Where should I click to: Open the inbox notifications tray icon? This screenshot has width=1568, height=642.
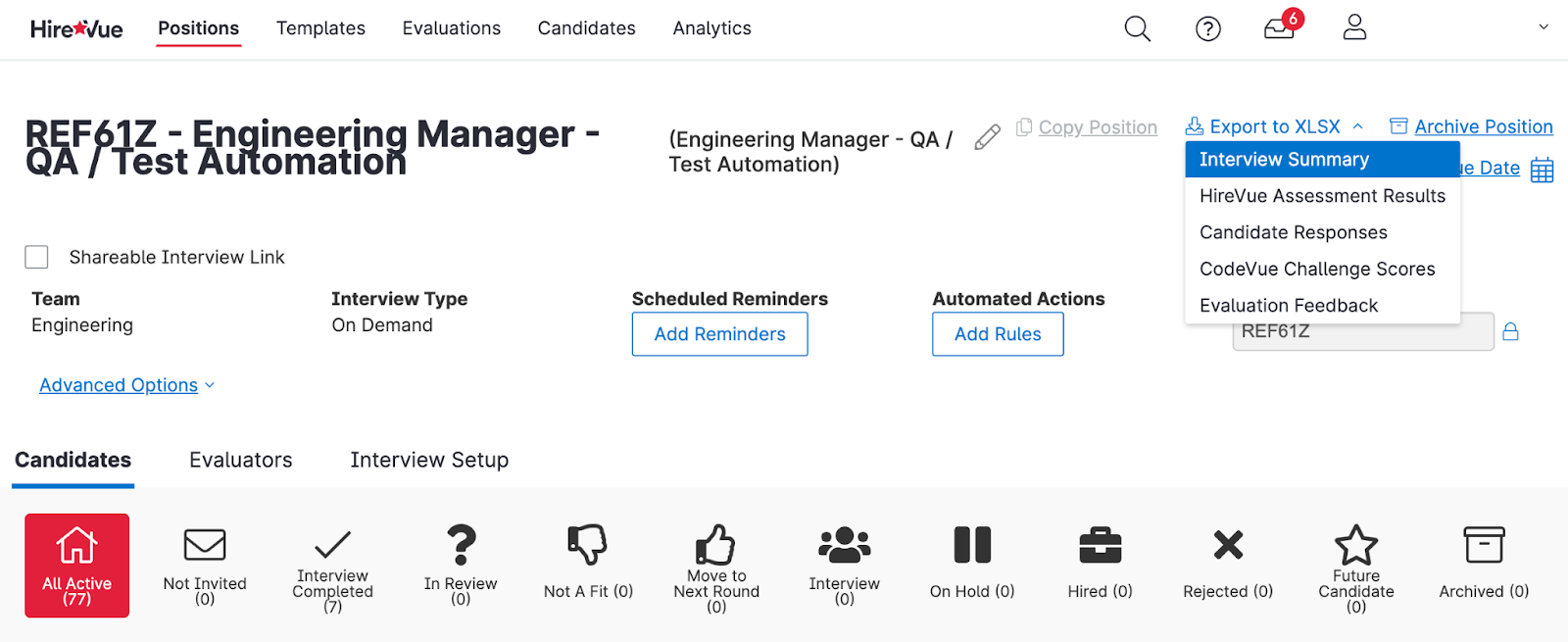tap(1279, 28)
